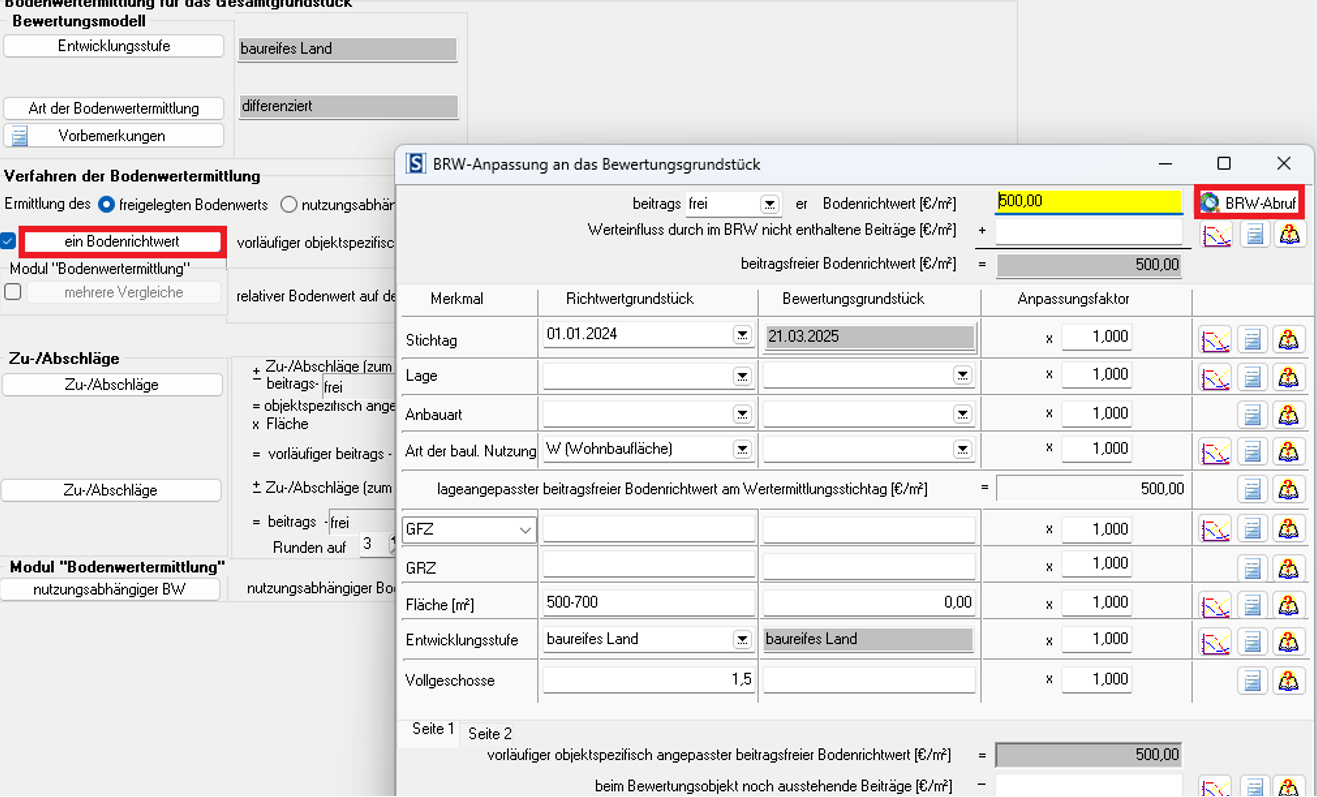Expand the Stichtag Richtwertgrundstück date dropdown
Screen dimensions: 1317x797
coord(742,335)
